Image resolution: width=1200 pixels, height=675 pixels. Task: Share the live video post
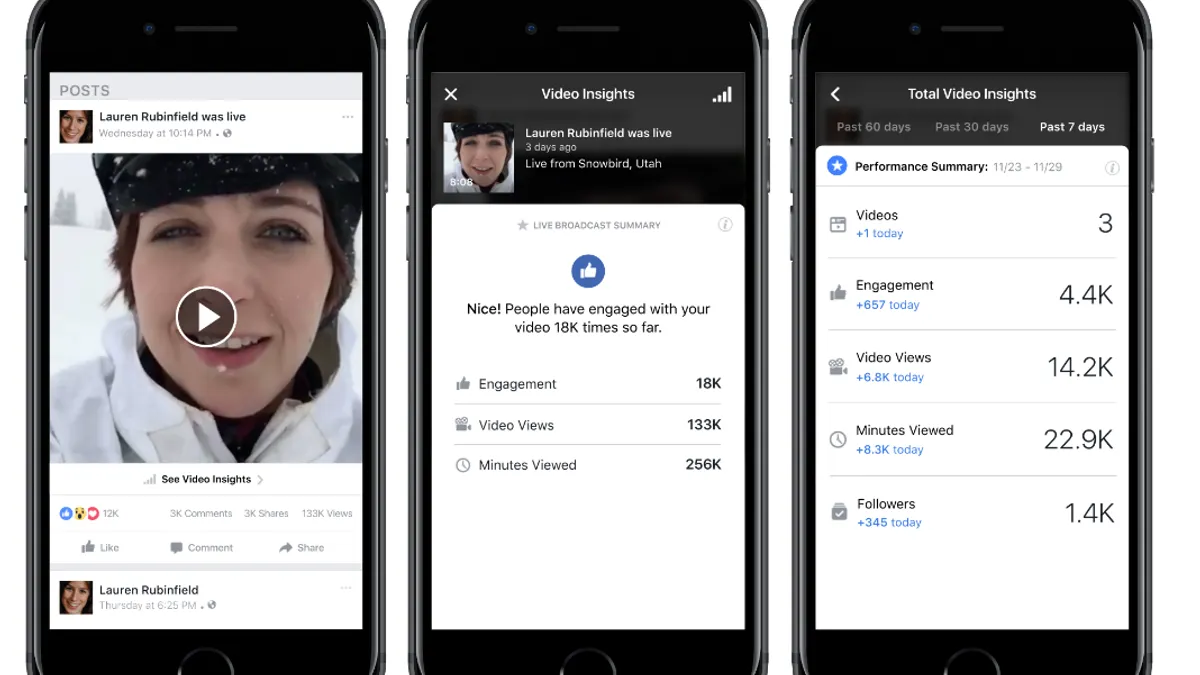[x=302, y=547]
